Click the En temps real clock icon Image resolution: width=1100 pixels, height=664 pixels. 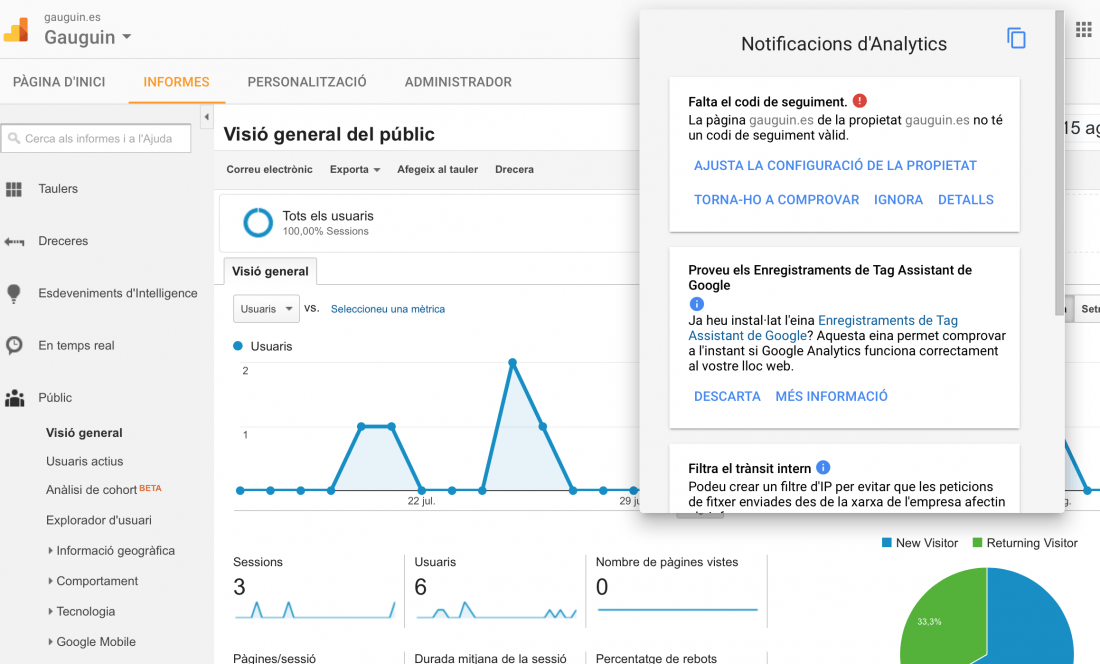tap(14, 346)
